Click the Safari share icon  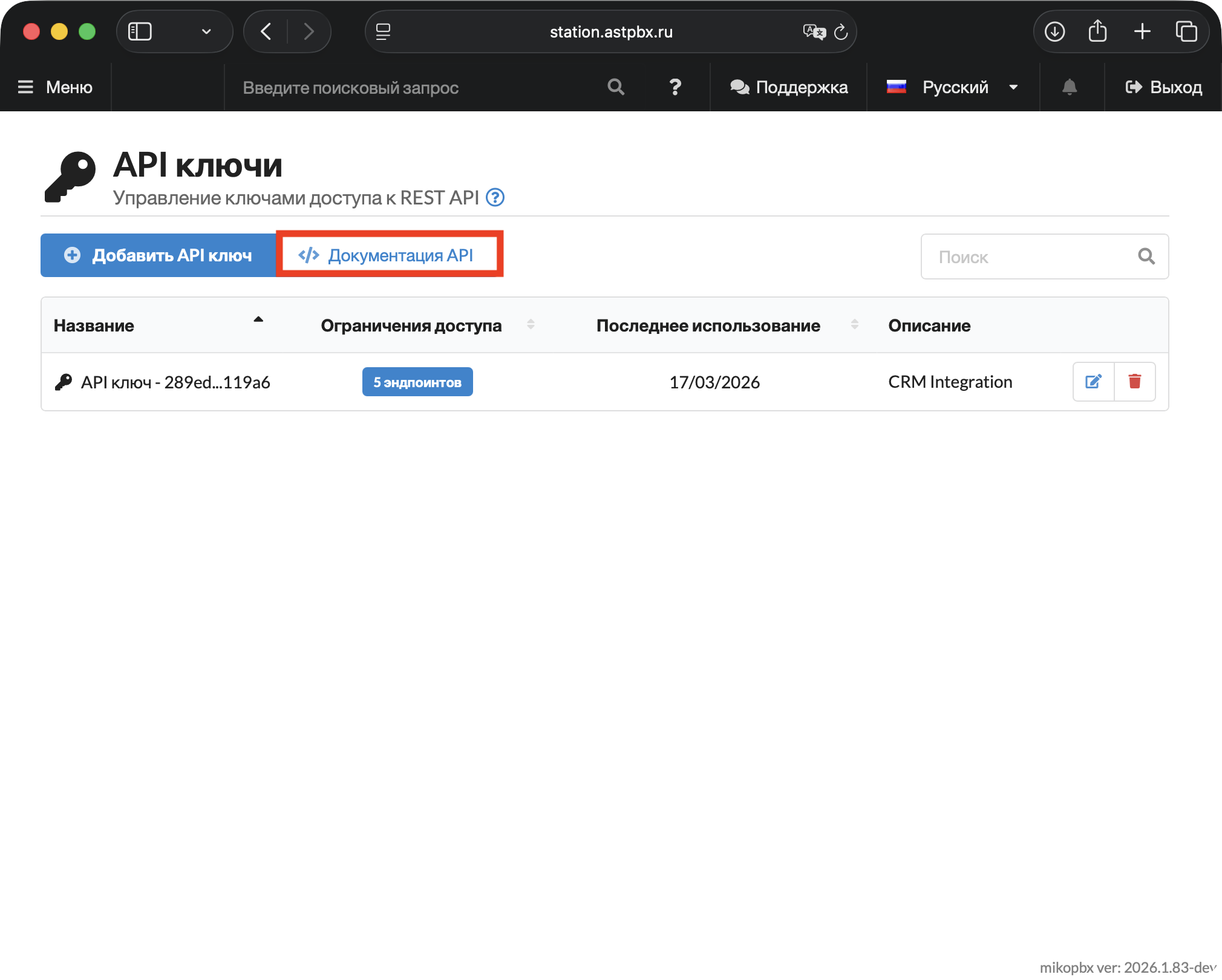[1097, 31]
